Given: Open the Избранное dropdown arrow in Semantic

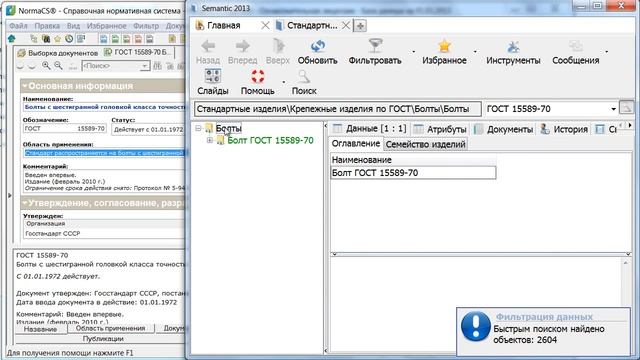Looking at the screenshot, I should pyautogui.click(x=475, y=52).
